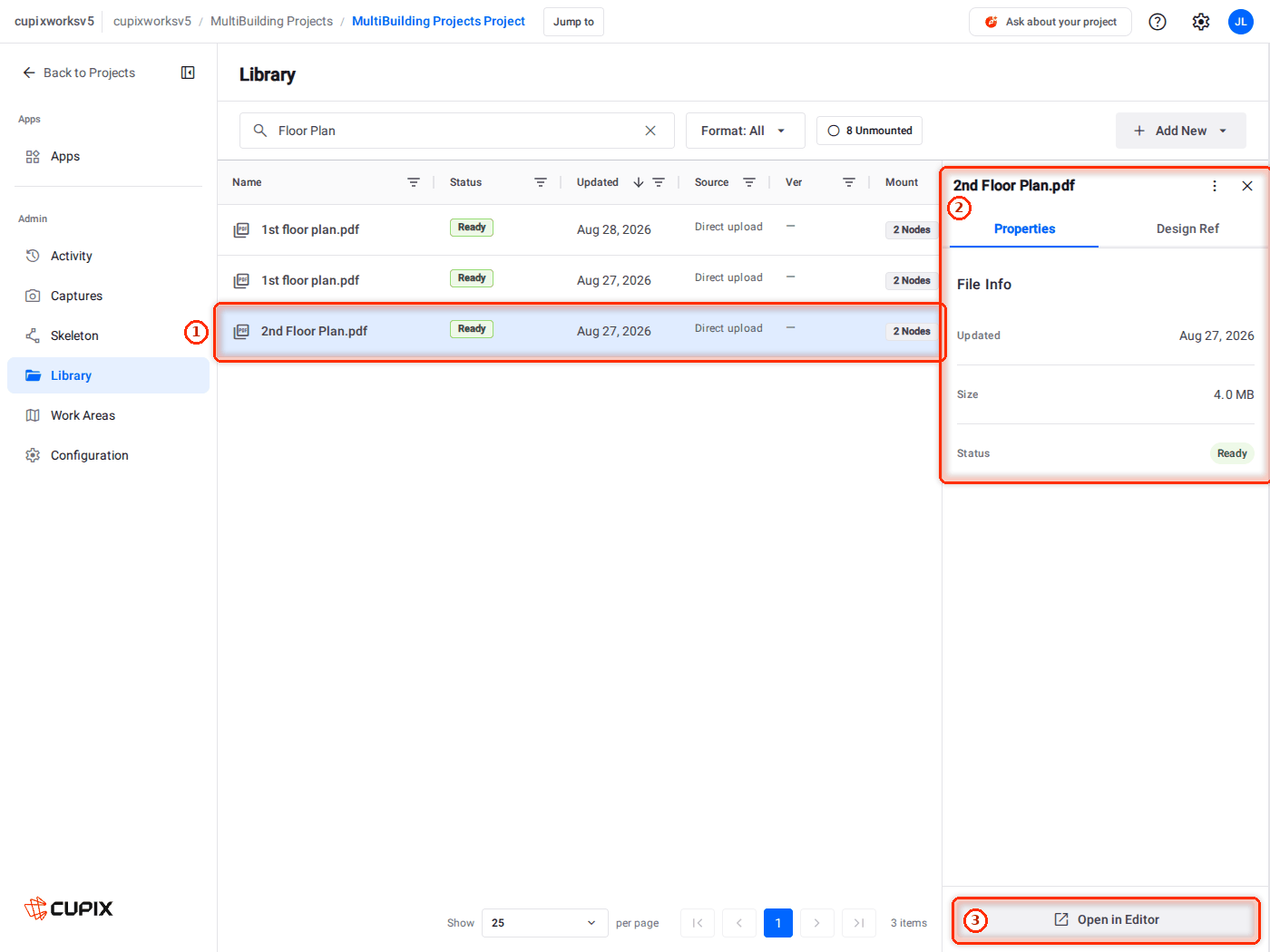Image resolution: width=1270 pixels, height=952 pixels.
Task: Open the JL user avatar menu
Action: pos(1241,22)
